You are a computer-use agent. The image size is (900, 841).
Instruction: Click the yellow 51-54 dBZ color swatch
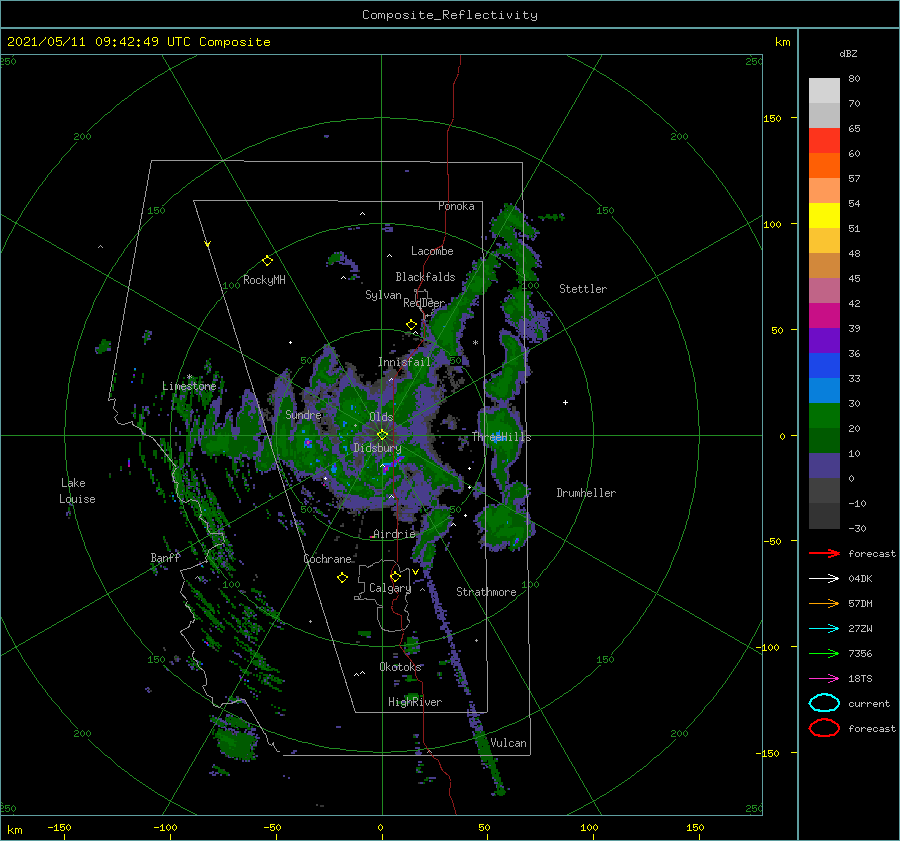pos(824,215)
